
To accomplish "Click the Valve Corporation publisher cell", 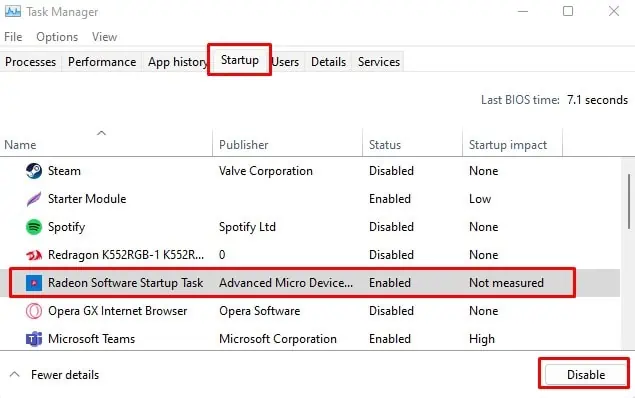I will [266, 171].
